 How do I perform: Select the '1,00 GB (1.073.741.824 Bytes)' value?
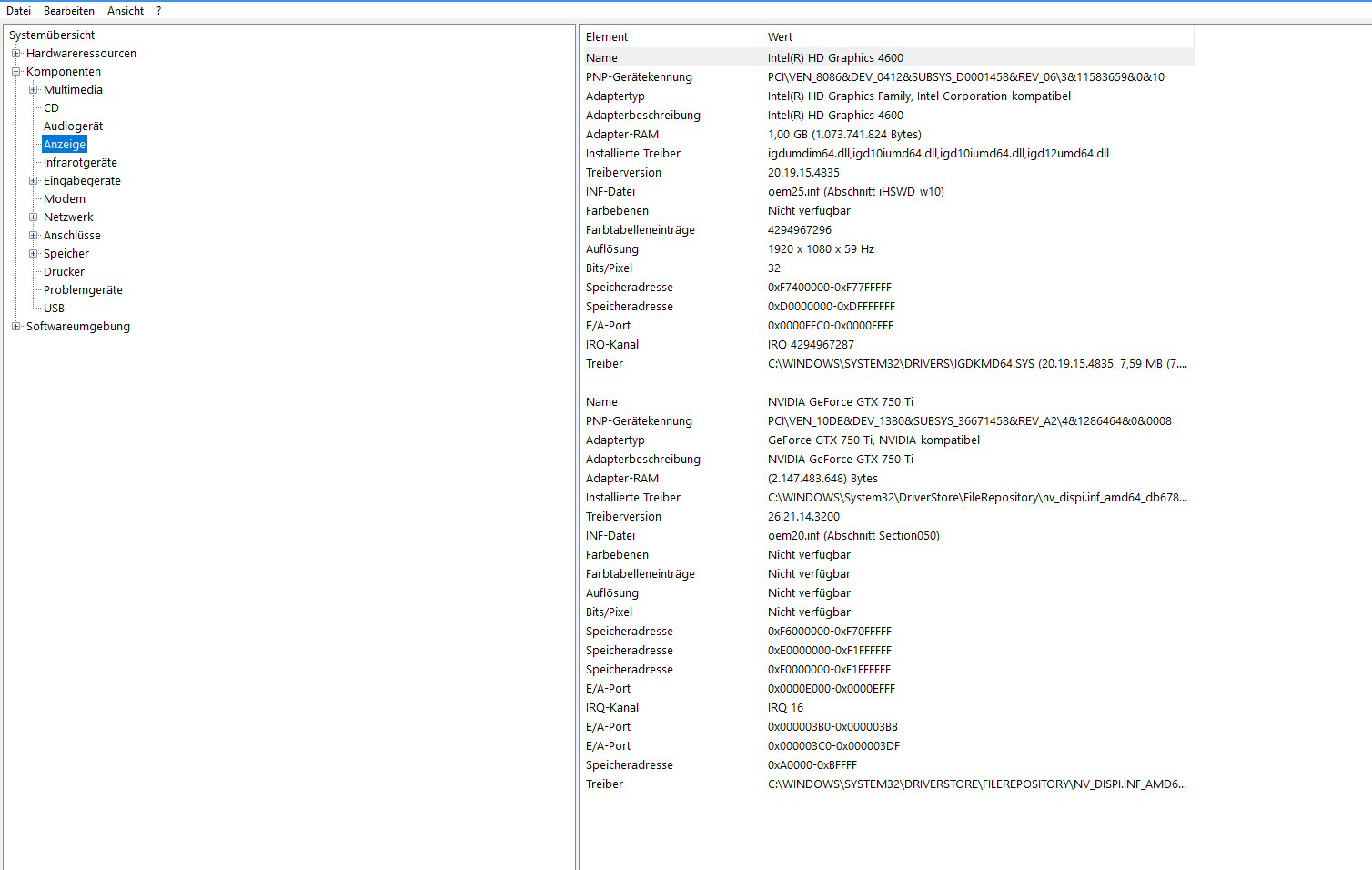844,135
